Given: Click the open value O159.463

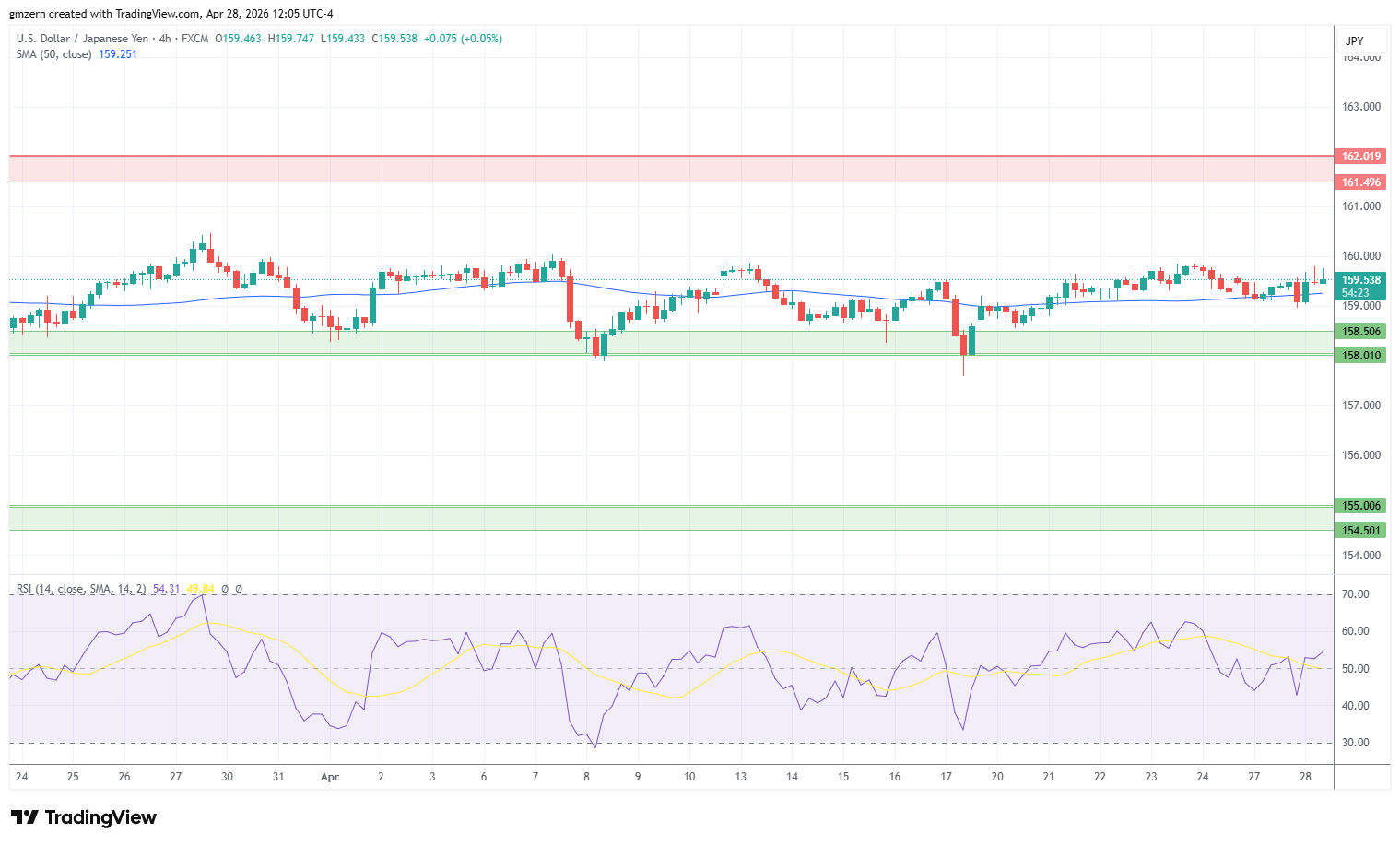Looking at the screenshot, I should 238,39.
